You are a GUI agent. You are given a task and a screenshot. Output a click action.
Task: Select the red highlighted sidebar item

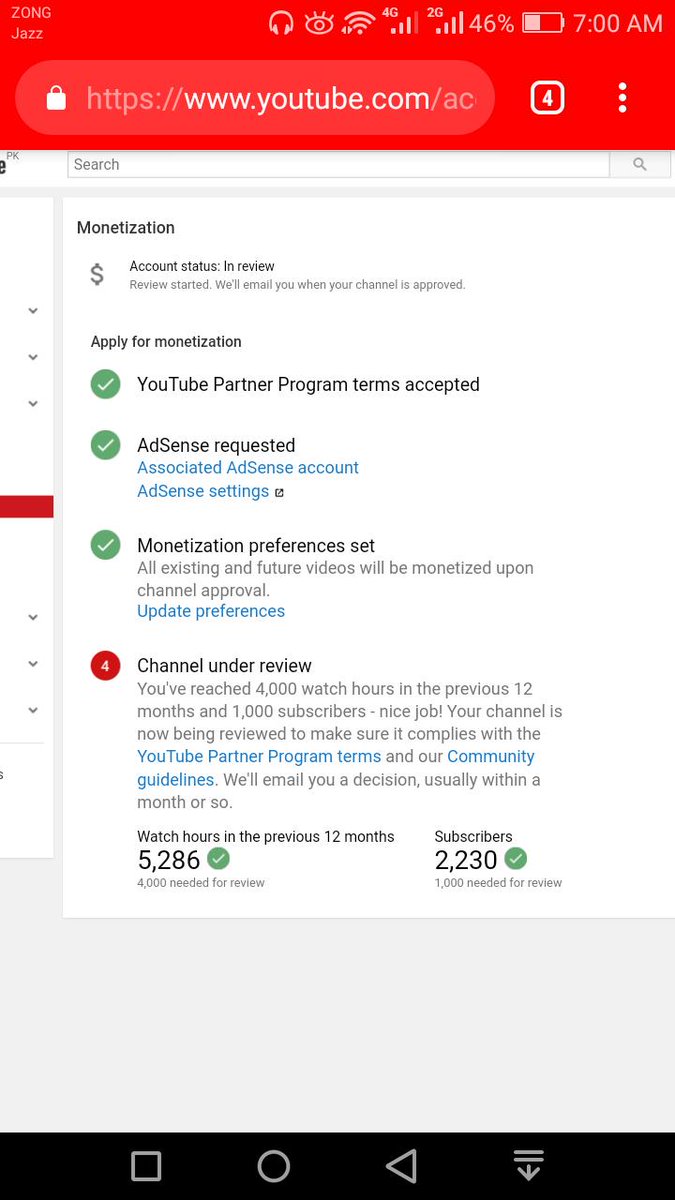pos(26,506)
